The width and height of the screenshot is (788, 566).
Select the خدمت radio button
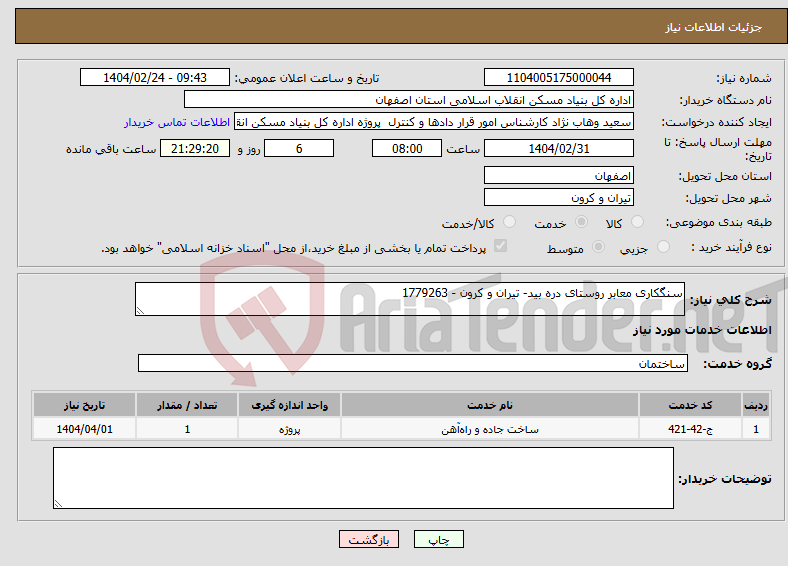(x=581, y=222)
